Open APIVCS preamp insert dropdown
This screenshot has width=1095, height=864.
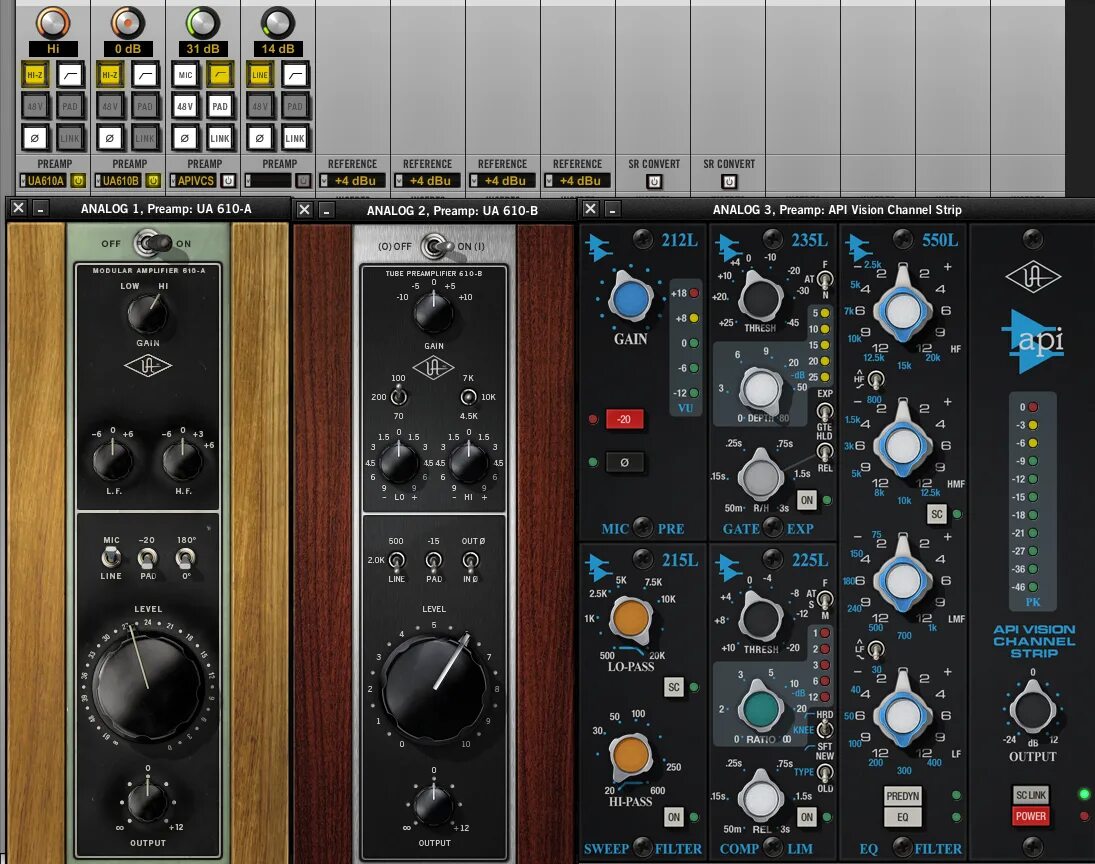coord(193,181)
